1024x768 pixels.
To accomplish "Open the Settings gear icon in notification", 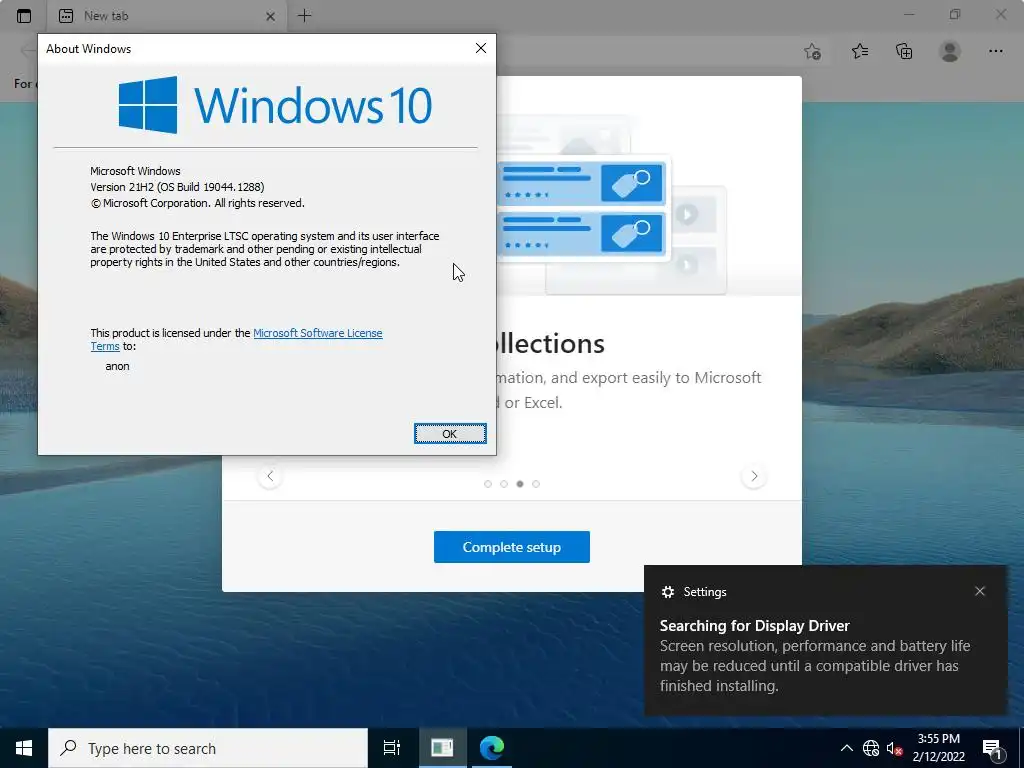I will [x=667, y=592].
